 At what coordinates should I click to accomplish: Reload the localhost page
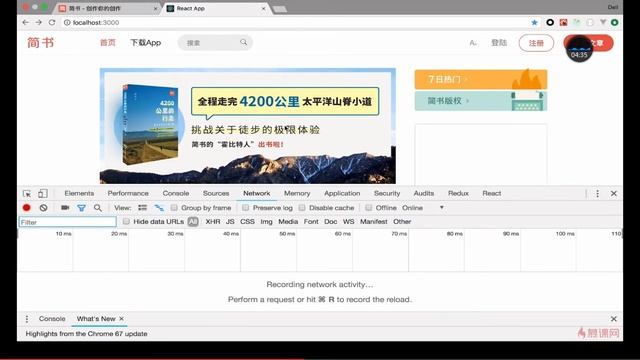(52, 22)
